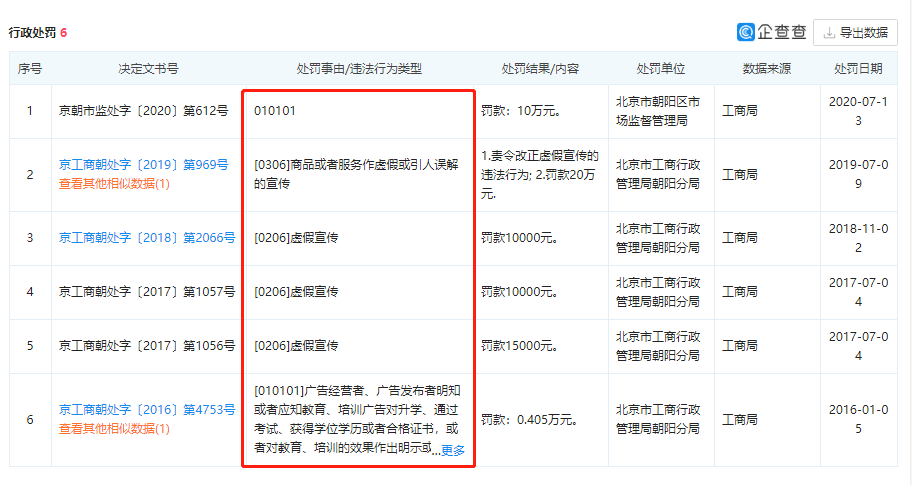Viewport: 912px width, 485px height.
Task: Click the 处罚事由/违法行为类型 column header
Action: 359,69
